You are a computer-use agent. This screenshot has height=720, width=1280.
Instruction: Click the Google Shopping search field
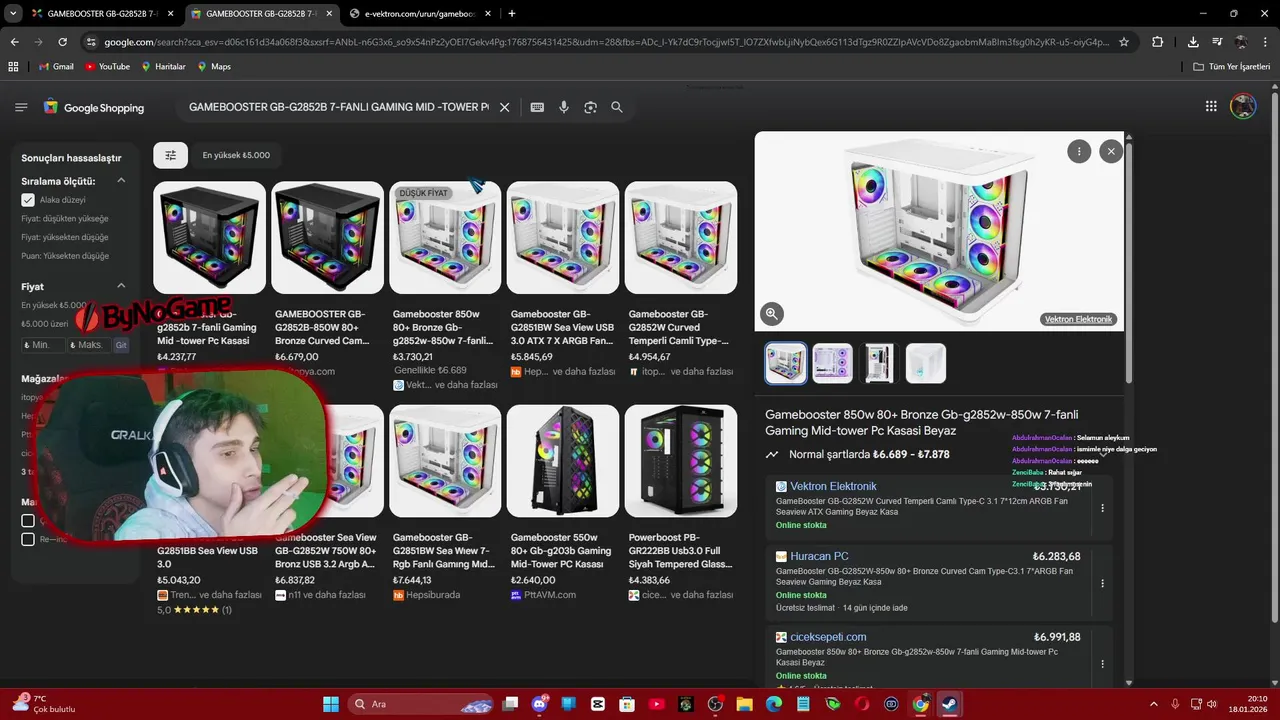pos(339,107)
